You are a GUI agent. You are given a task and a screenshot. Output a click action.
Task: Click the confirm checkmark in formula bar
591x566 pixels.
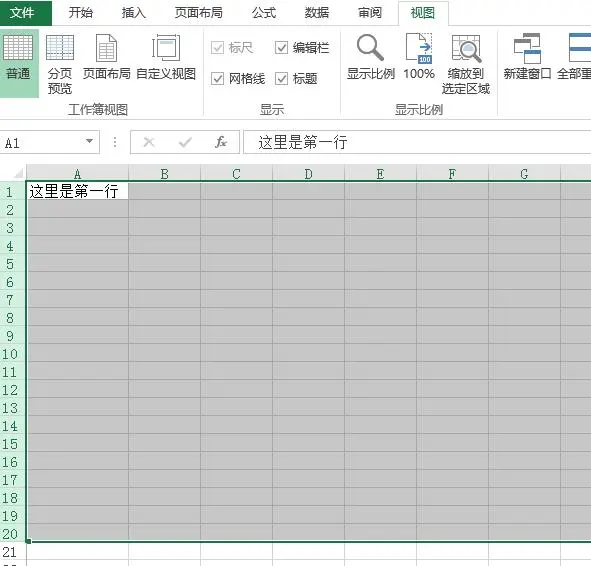[x=185, y=142]
